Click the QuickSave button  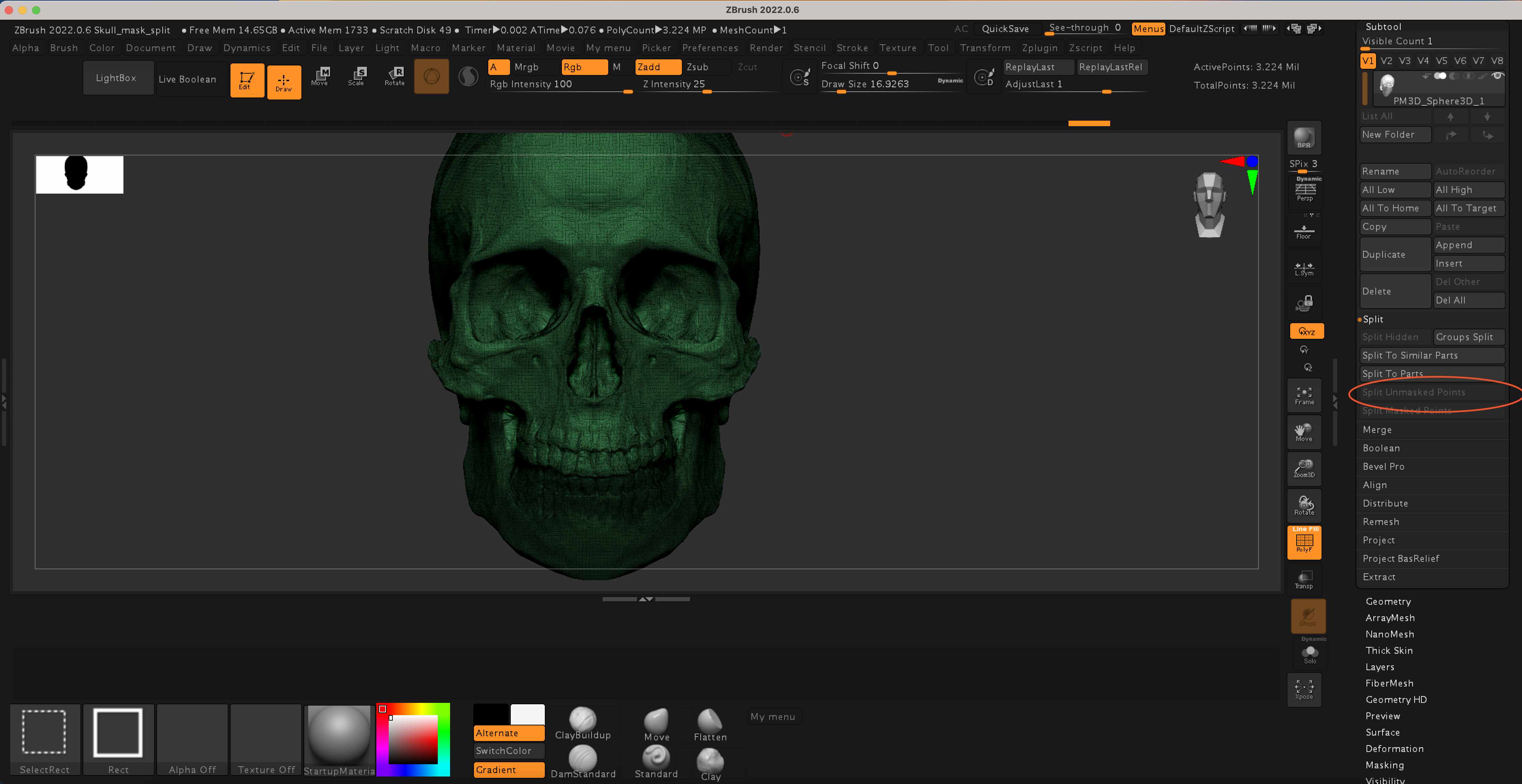click(1005, 29)
